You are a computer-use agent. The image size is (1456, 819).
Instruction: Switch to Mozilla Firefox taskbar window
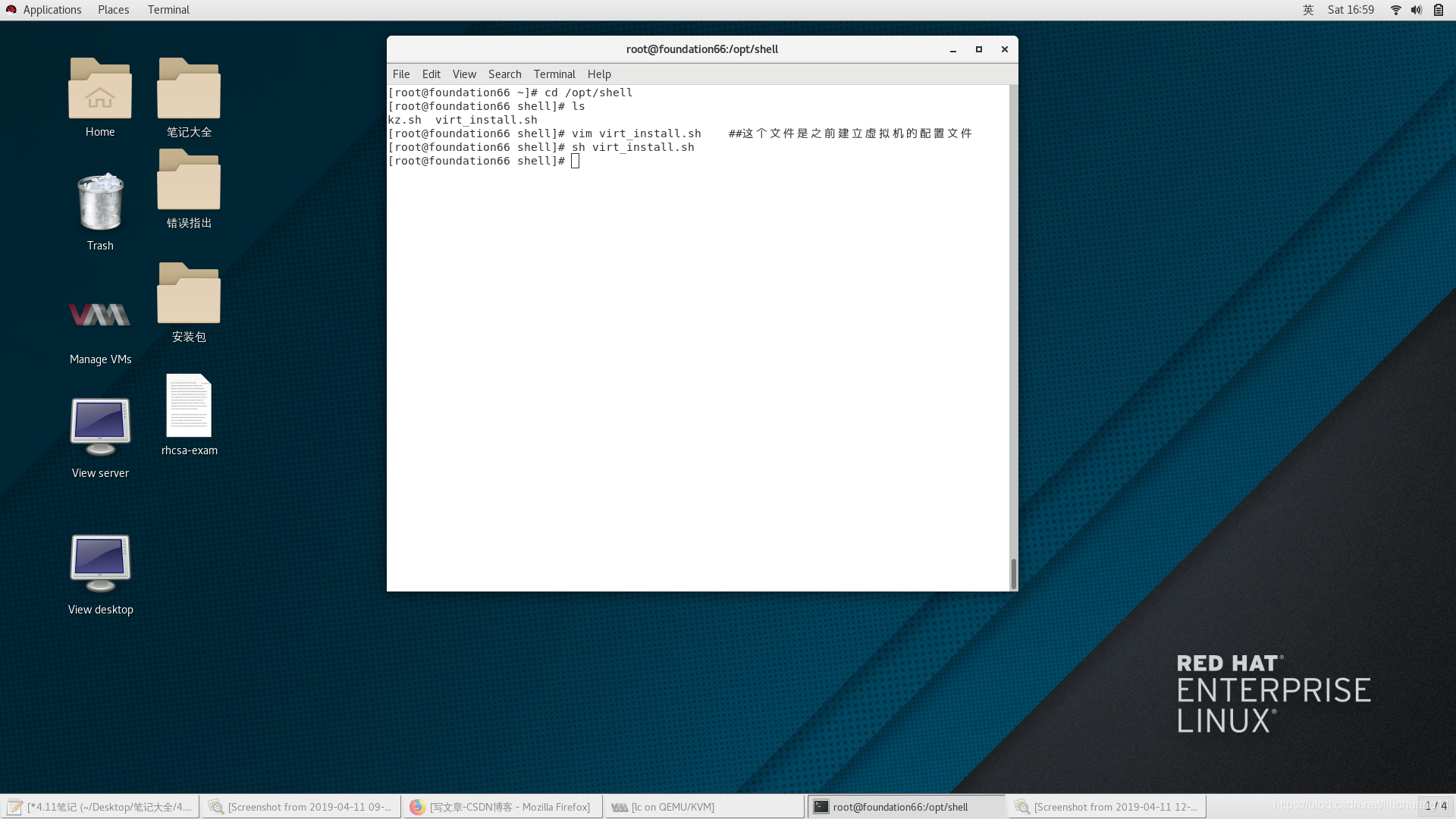[x=502, y=807]
